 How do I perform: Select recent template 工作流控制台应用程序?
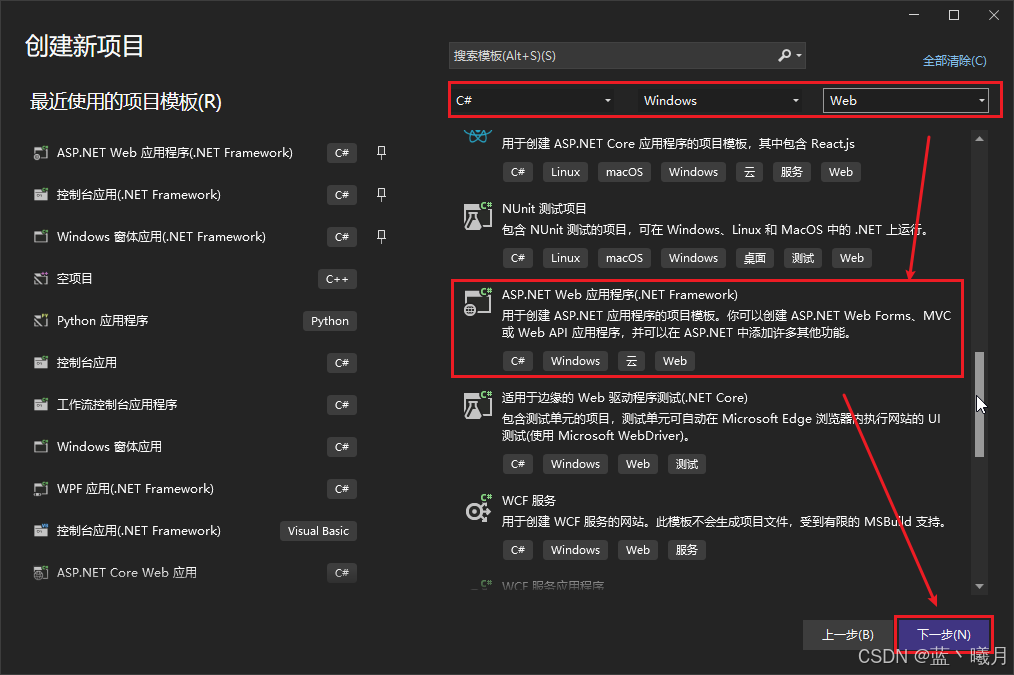point(116,405)
